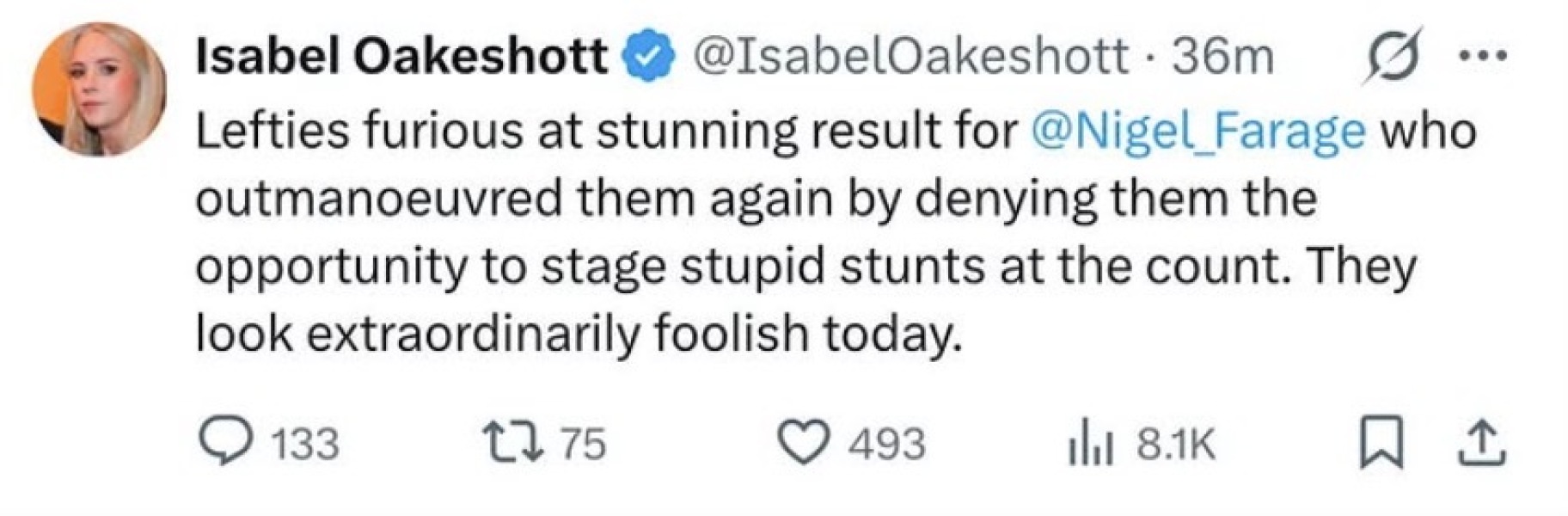Click the share upload arrow icon

[x=1483, y=444]
